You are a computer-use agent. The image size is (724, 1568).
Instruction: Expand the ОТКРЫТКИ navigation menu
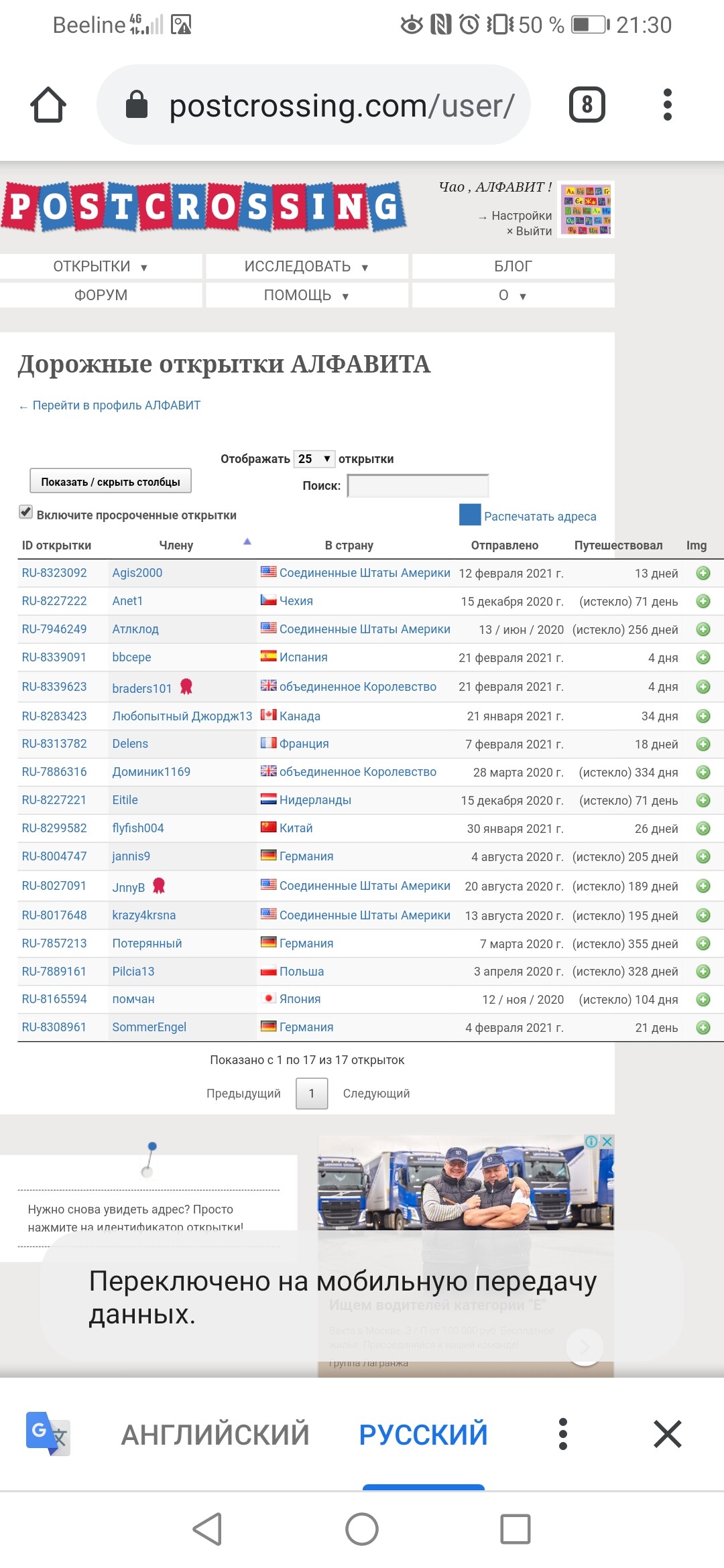click(x=101, y=267)
